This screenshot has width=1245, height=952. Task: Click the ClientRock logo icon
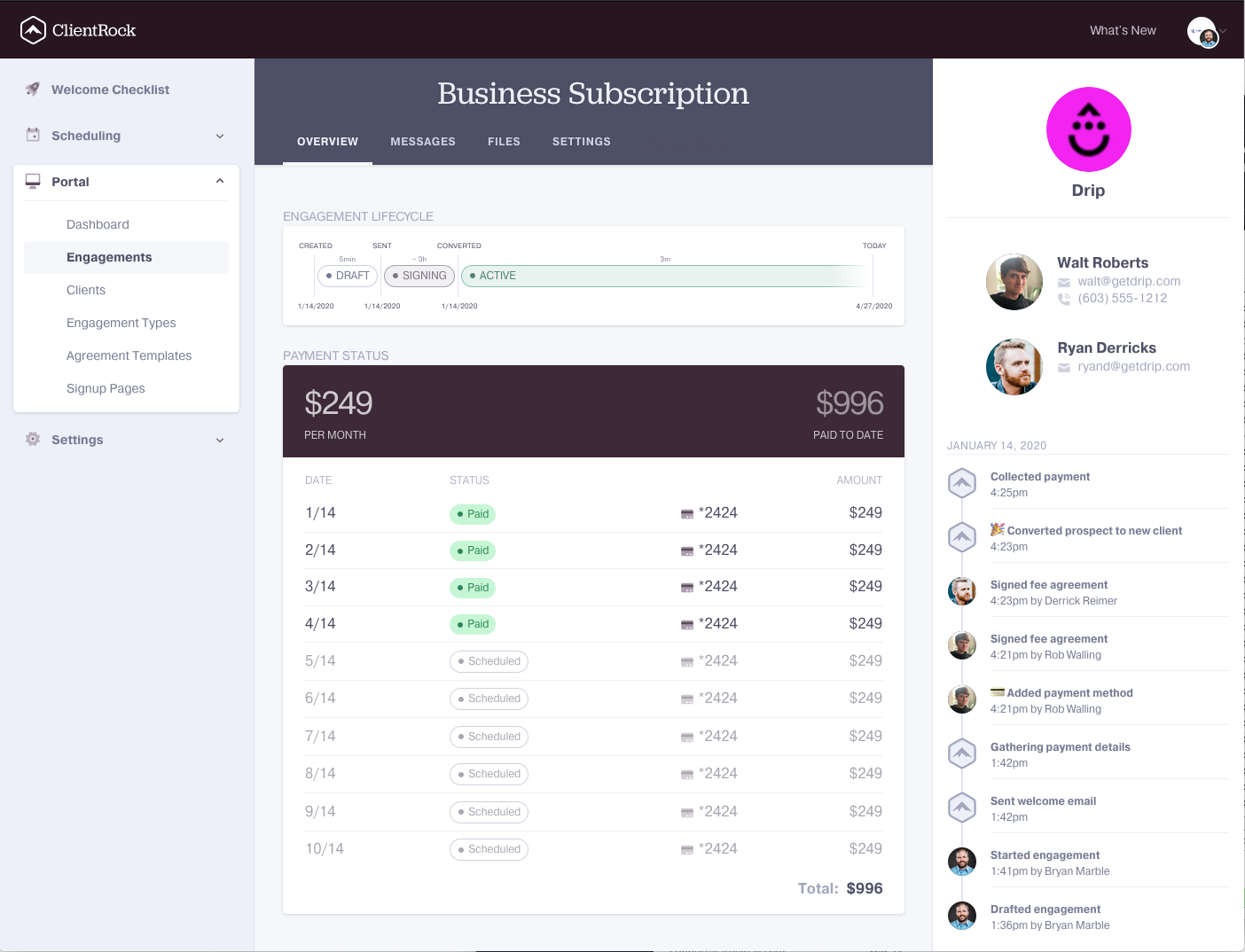[33, 30]
